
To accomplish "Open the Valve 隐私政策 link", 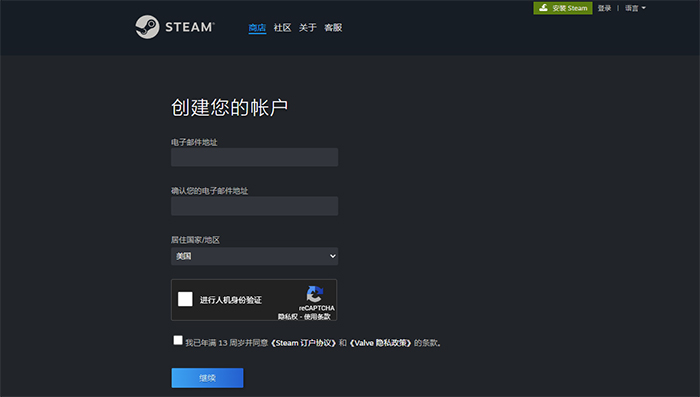I will [x=380, y=343].
